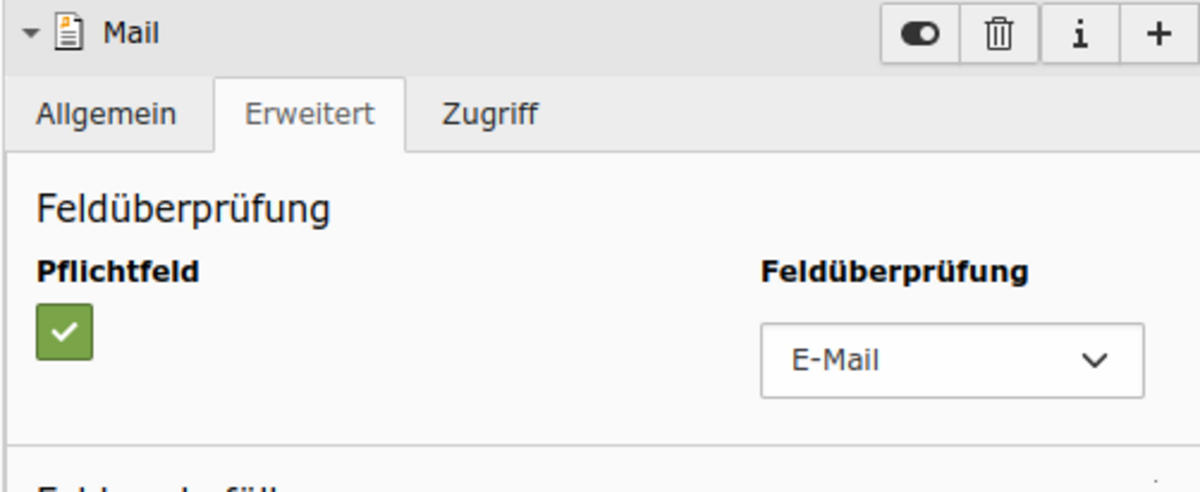Toggle the hide/unhide switch for Mail record
The width and height of the screenshot is (1200, 492).
[920, 34]
